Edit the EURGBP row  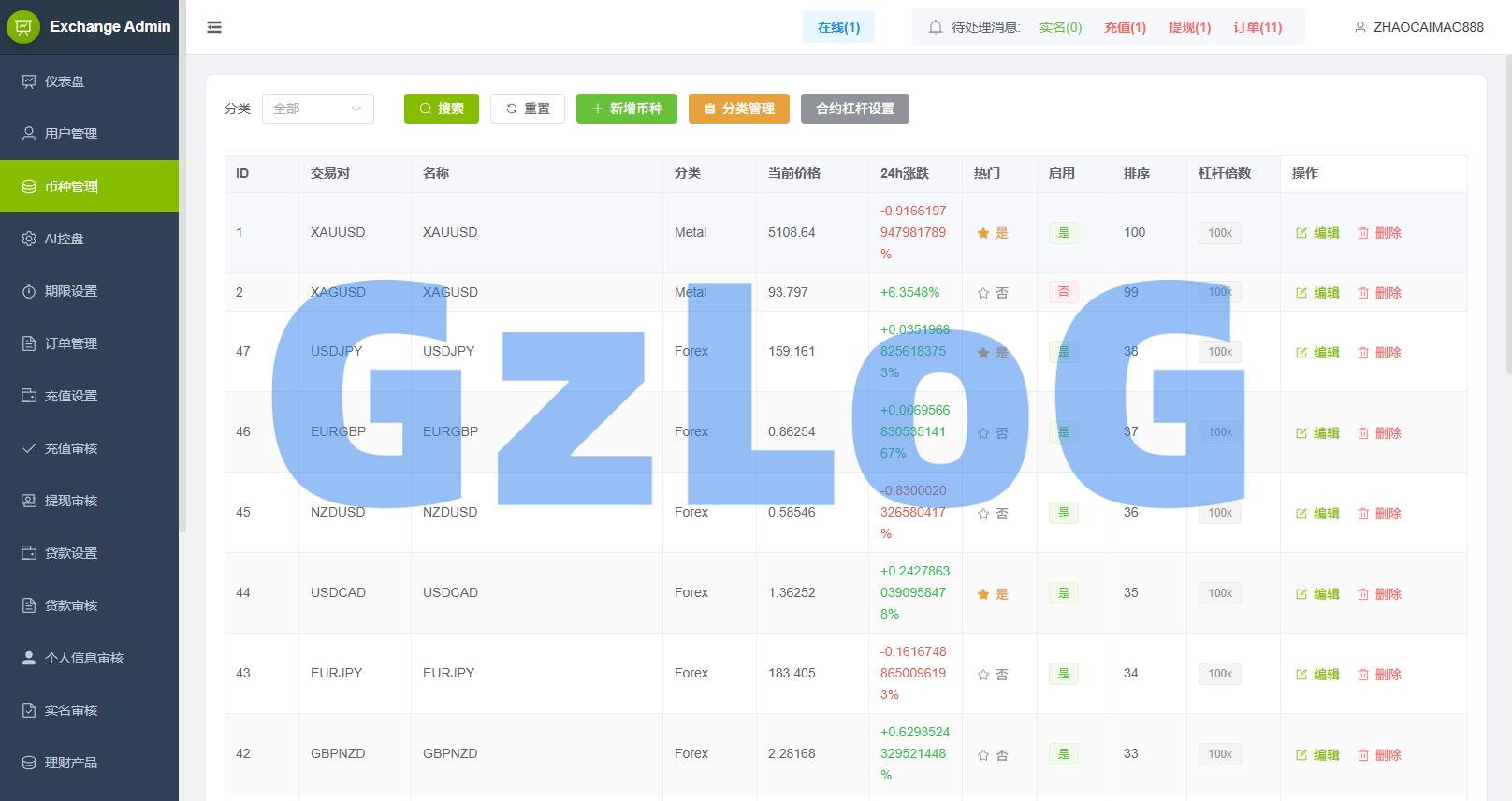tap(1317, 433)
